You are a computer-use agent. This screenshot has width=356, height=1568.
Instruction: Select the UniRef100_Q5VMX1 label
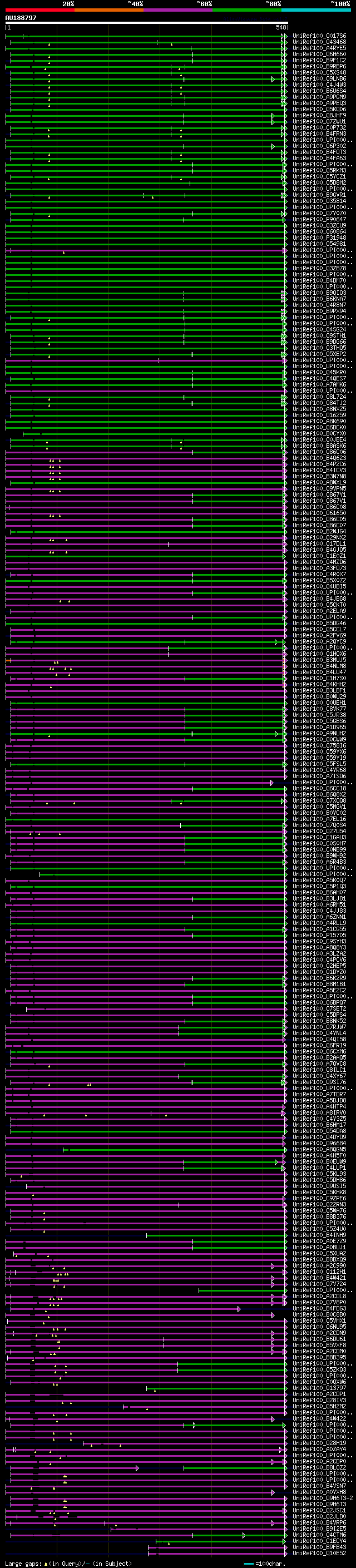[x=319, y=1321]
